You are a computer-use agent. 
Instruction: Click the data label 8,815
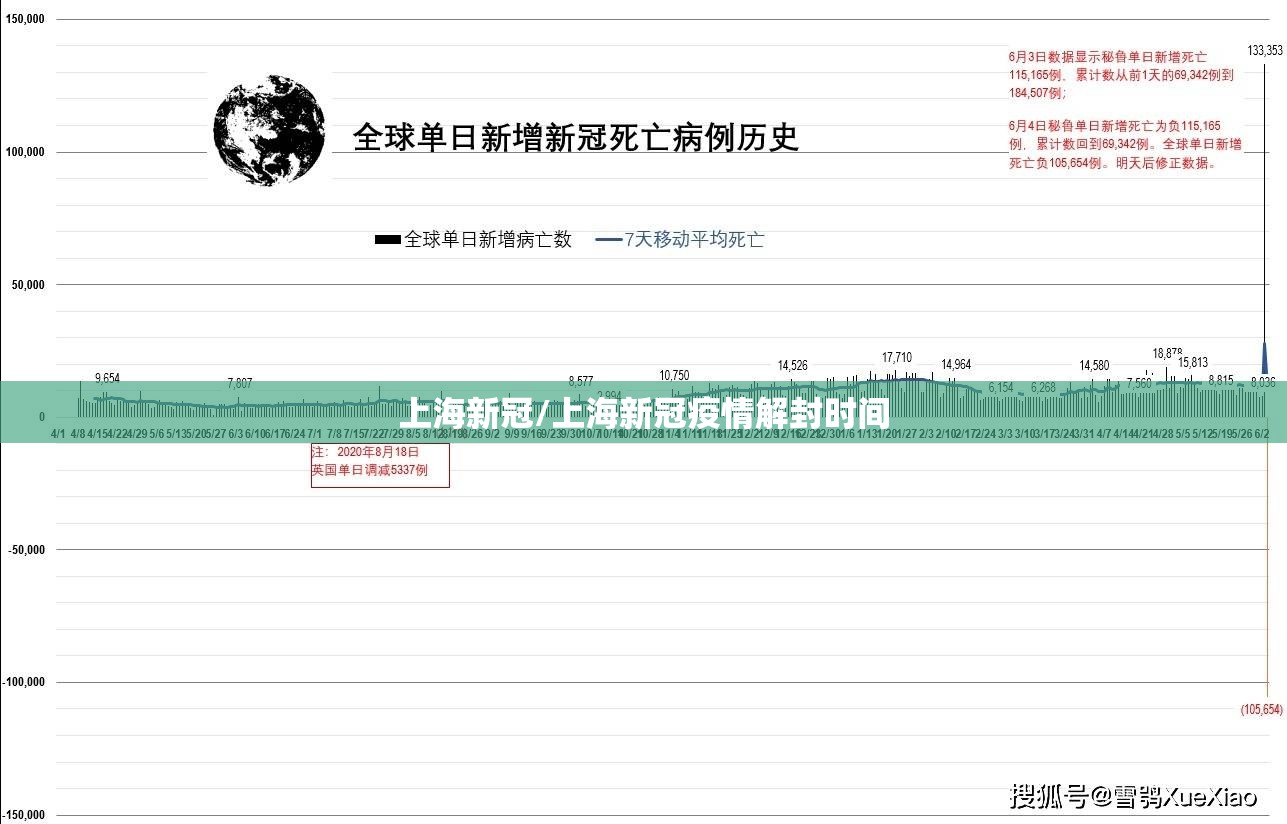click(1221, 380)
